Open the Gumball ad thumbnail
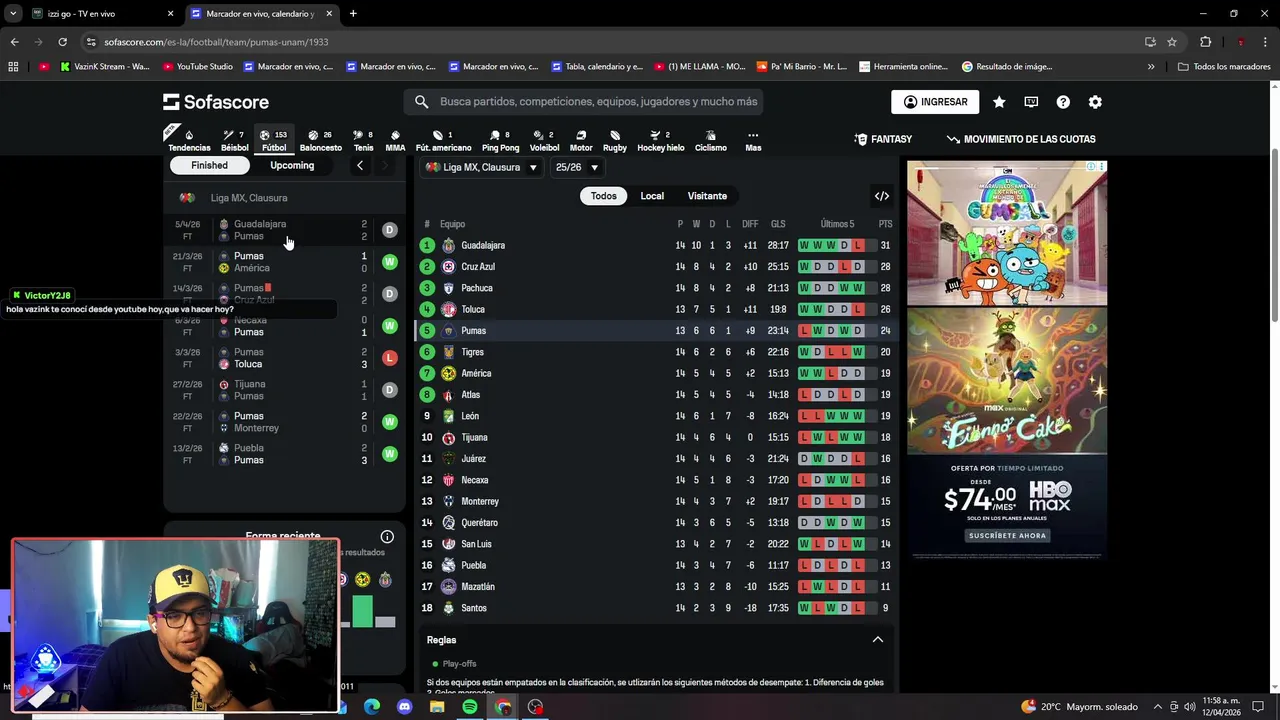This screenshot has width=1280, height=720. 1007,234
